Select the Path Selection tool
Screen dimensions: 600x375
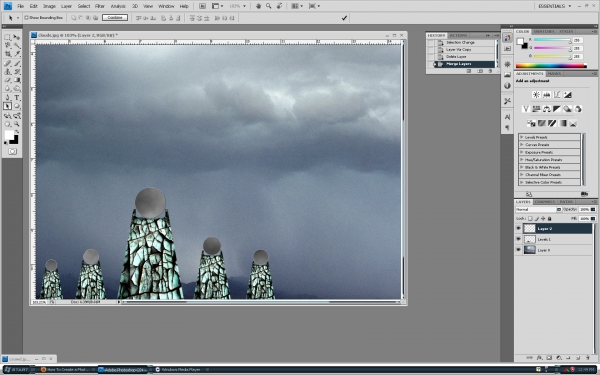(7, 106)
